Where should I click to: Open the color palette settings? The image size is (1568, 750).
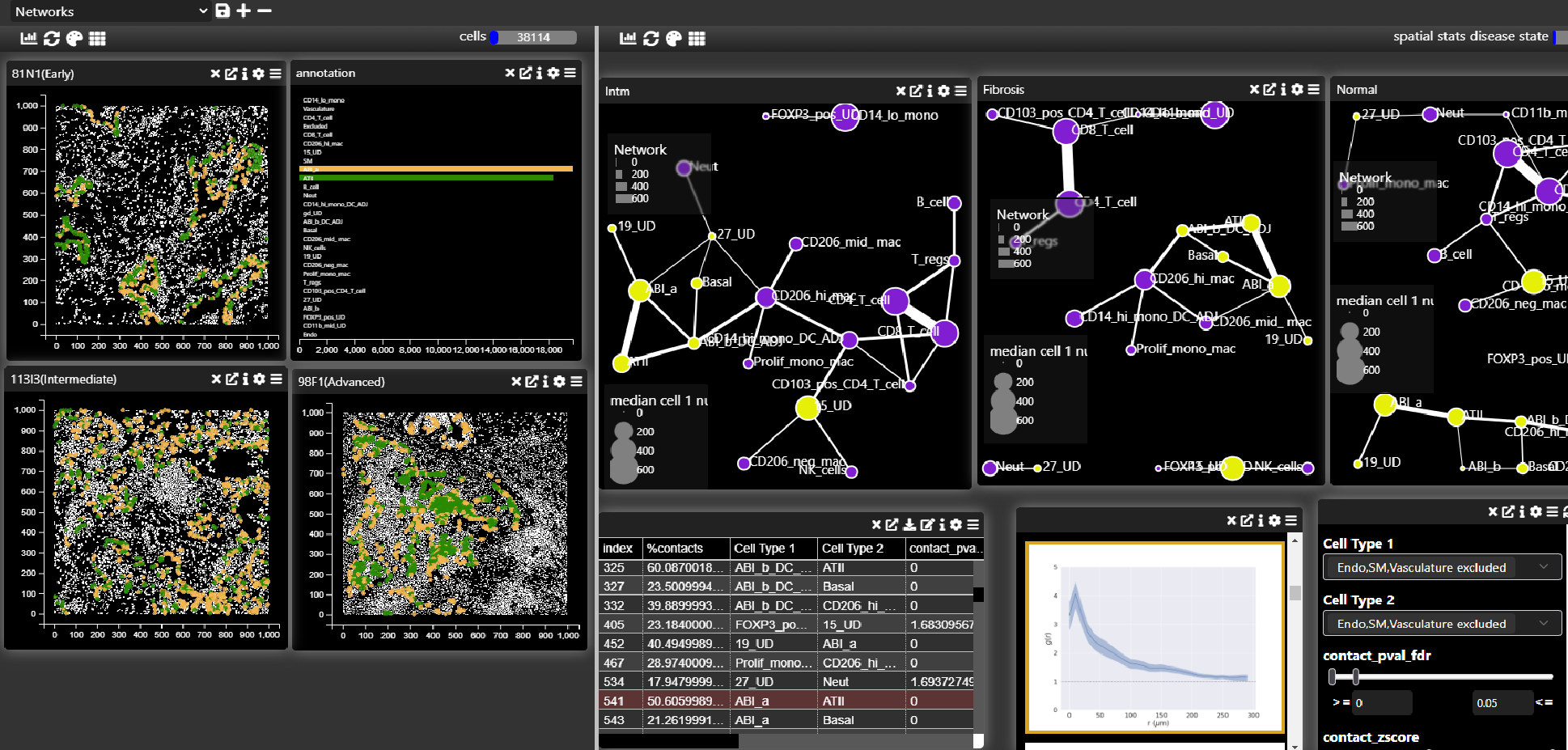coord(74,37)
